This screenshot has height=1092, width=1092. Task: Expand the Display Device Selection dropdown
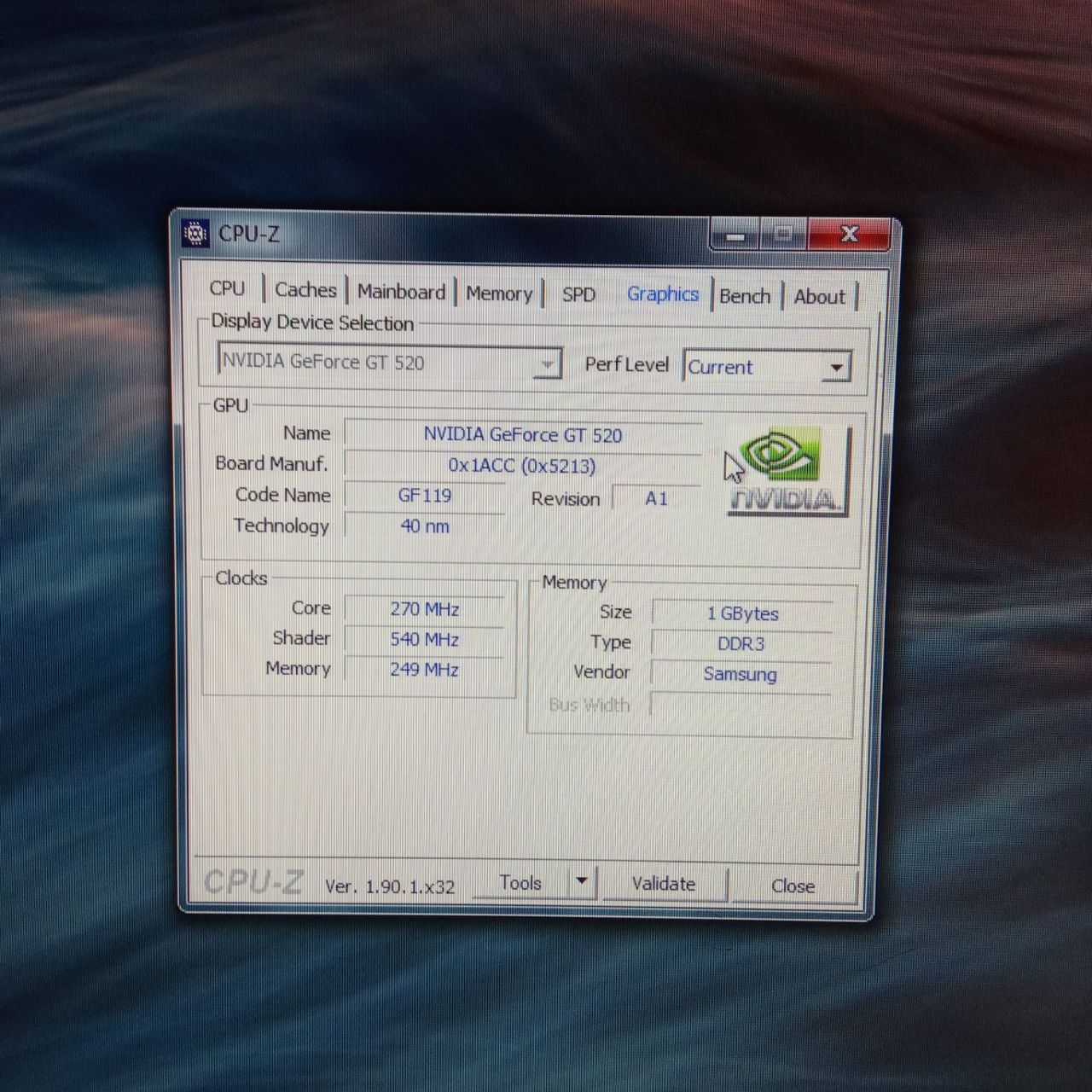(389, 363)
